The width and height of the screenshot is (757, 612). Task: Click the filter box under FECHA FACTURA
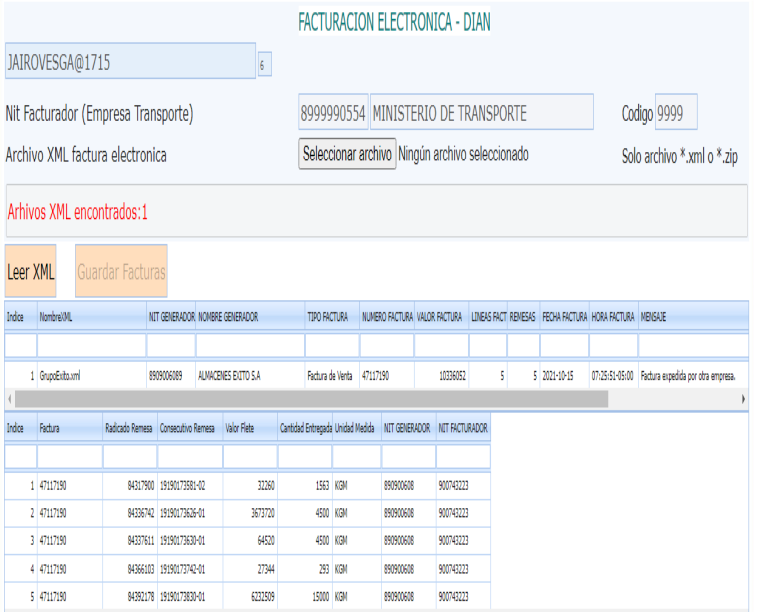[564, 346]
